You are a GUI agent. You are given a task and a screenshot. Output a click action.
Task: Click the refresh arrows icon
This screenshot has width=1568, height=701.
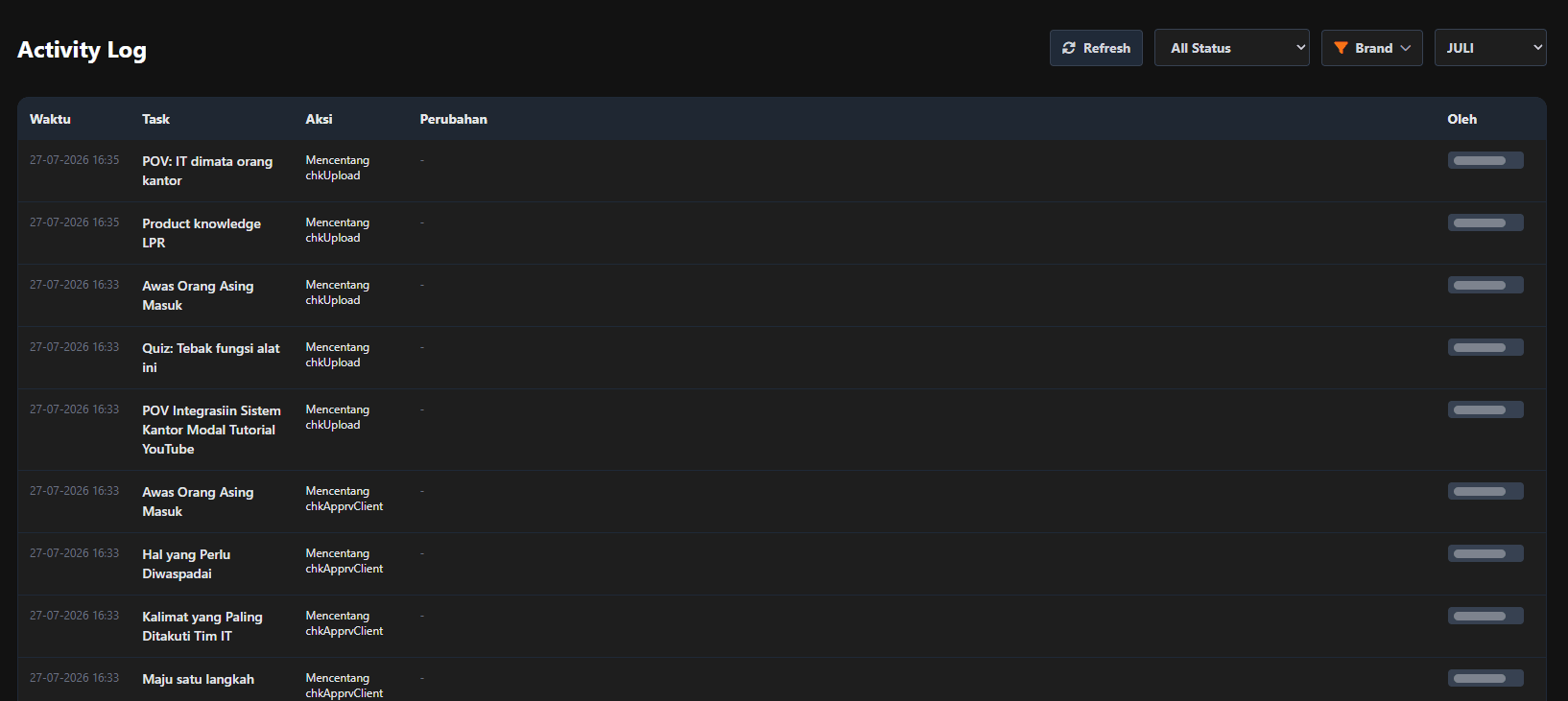pos(1069,48)
